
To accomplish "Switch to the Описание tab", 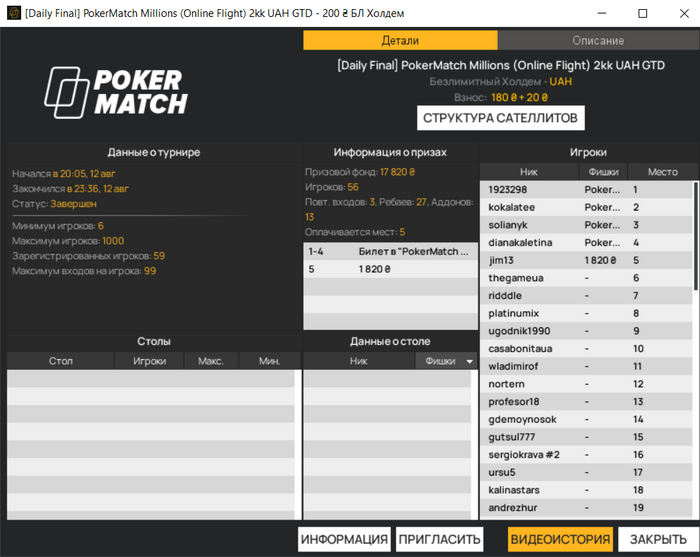I will 598,41.
